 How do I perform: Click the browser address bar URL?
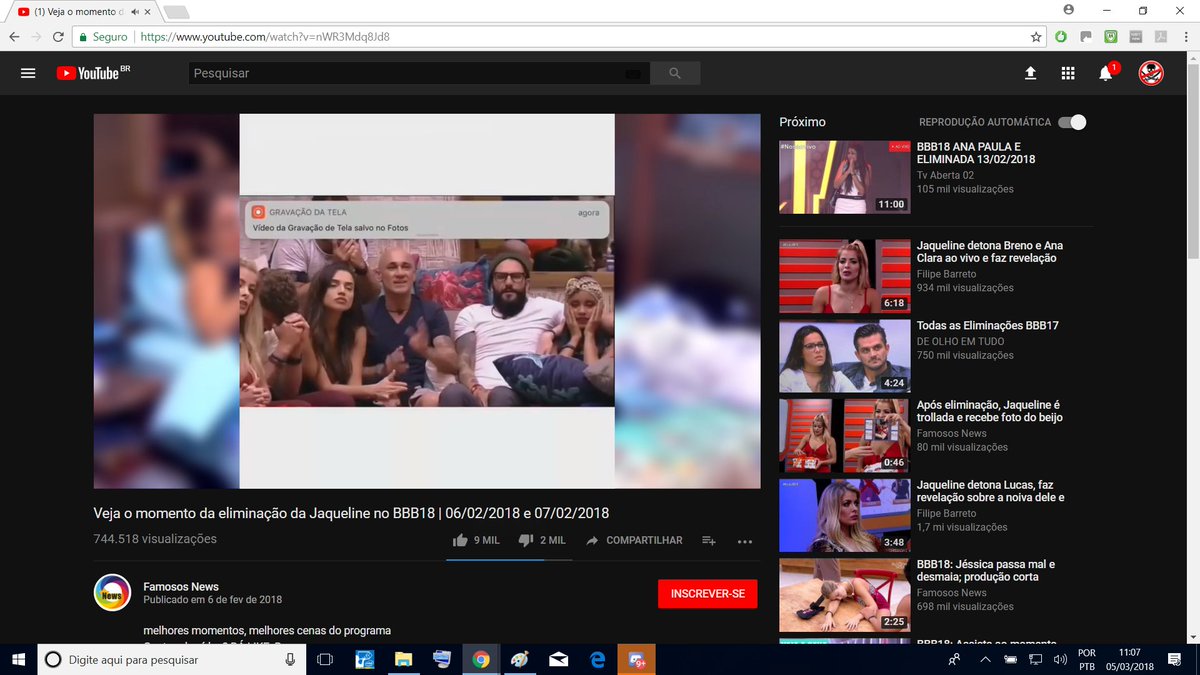click(x=265, y=37)
